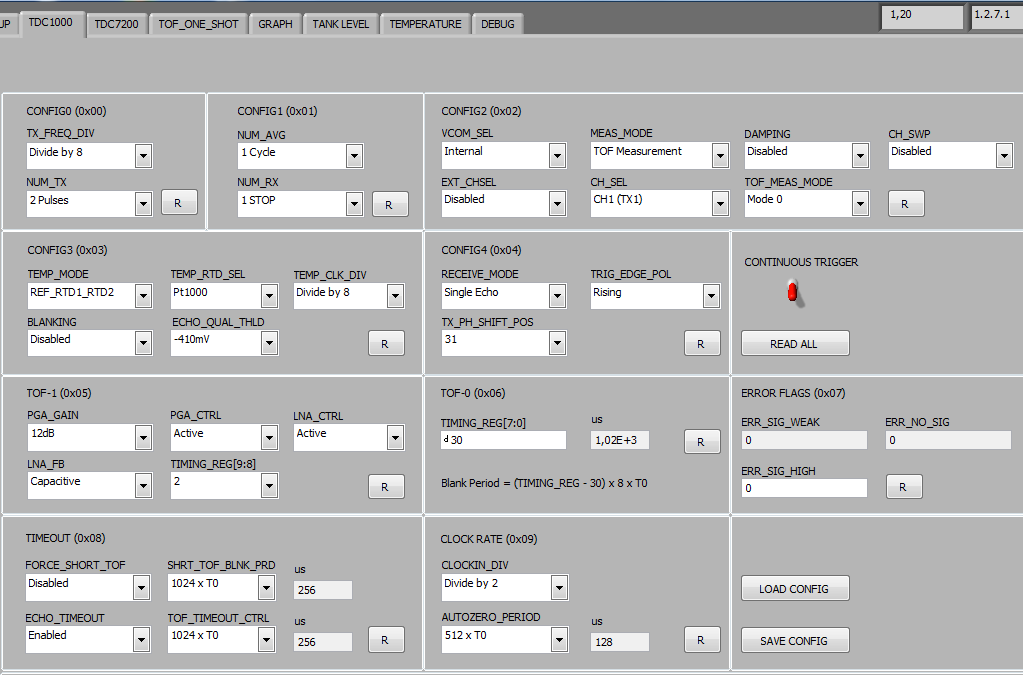
Task: Read CONFIG3 register with R button
Action: [x=386, y=343]
